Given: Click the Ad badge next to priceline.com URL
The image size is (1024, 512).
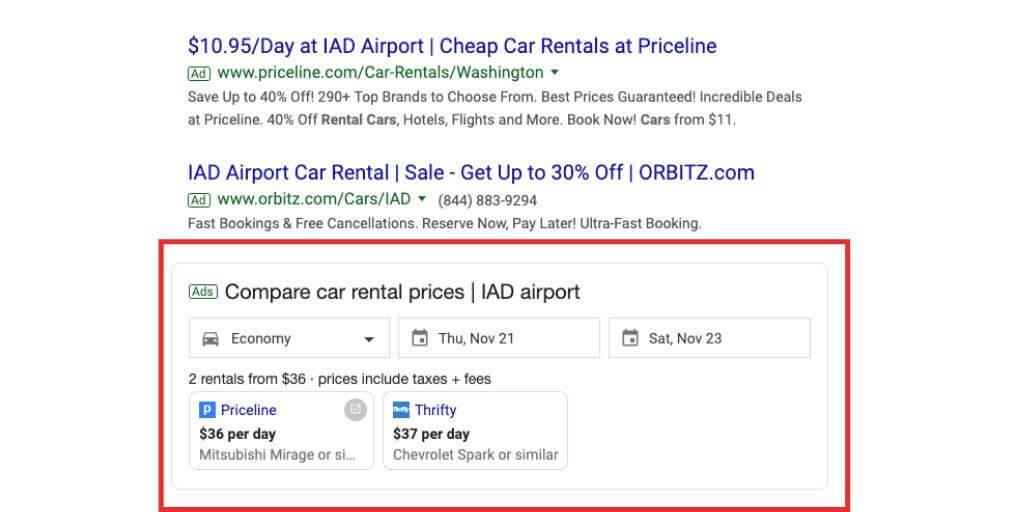Looking at the screenshot, I should click(x=199, y=73).
